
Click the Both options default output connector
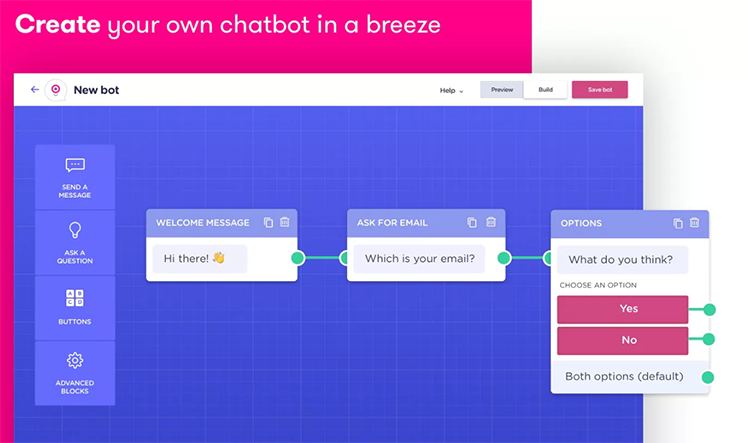point(708,378)
